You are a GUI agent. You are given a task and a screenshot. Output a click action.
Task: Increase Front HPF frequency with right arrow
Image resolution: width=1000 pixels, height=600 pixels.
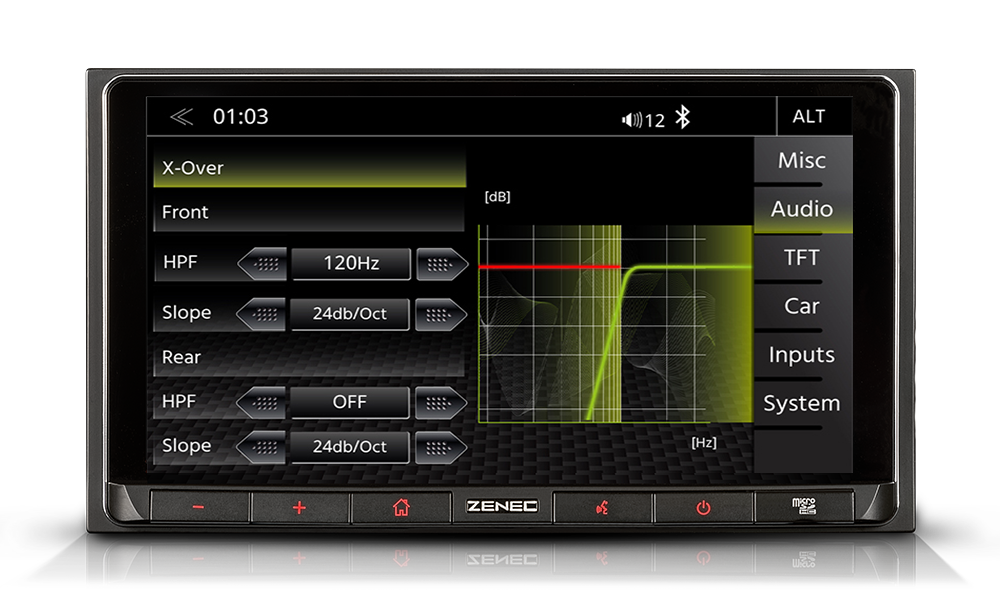[441, 264]
